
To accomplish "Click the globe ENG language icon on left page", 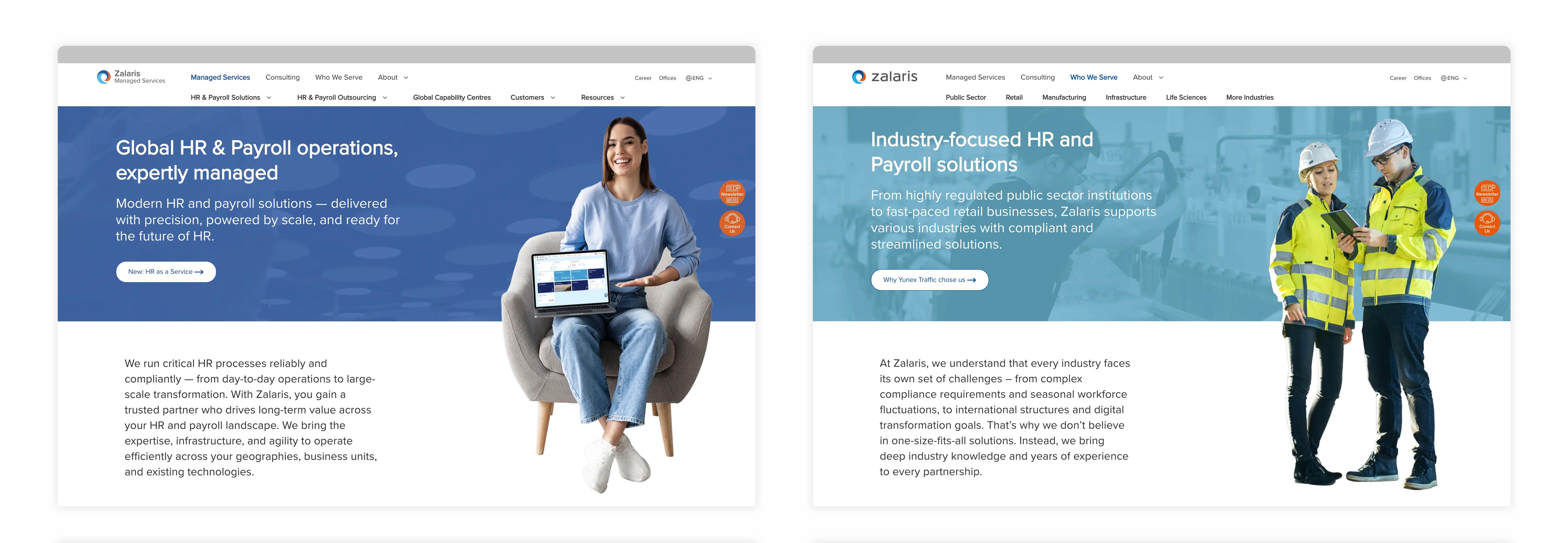I will 695,78.
